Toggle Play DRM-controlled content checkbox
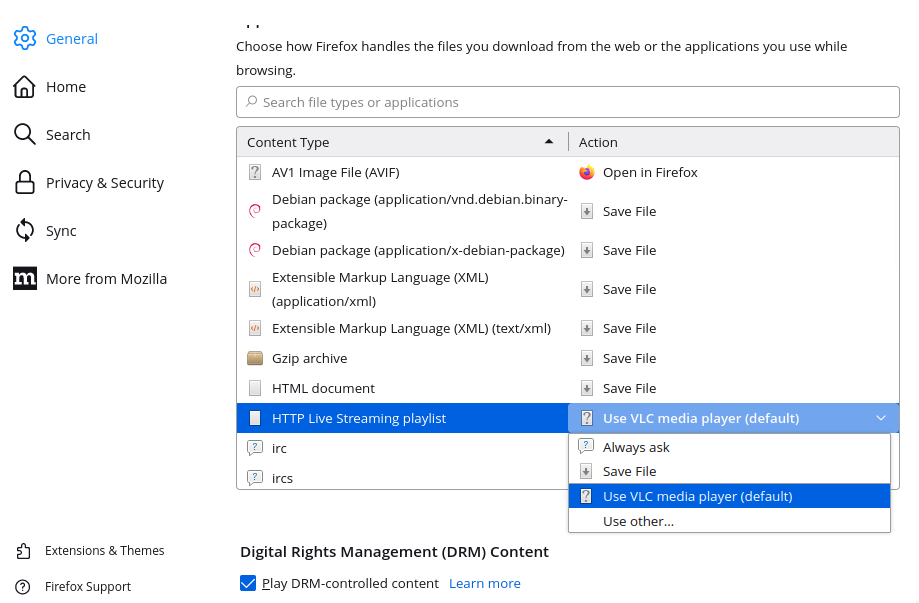 point(248,583)
